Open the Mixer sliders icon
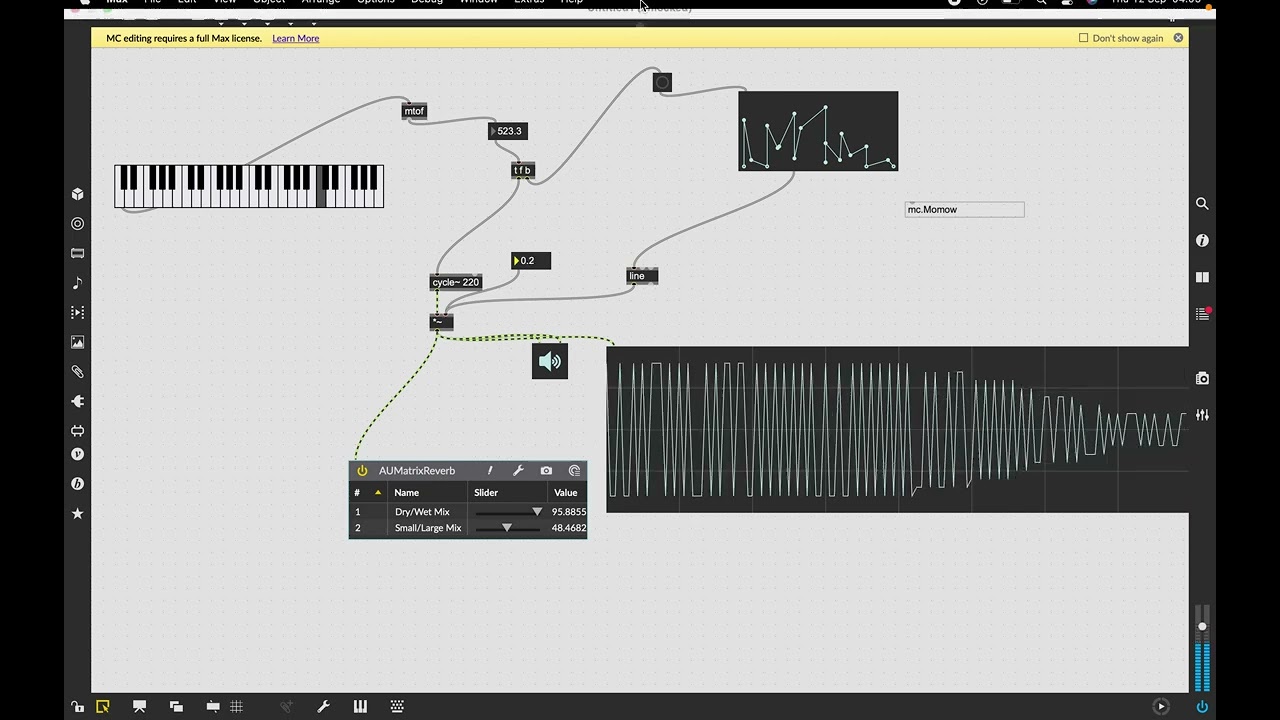 point(1202,415)
